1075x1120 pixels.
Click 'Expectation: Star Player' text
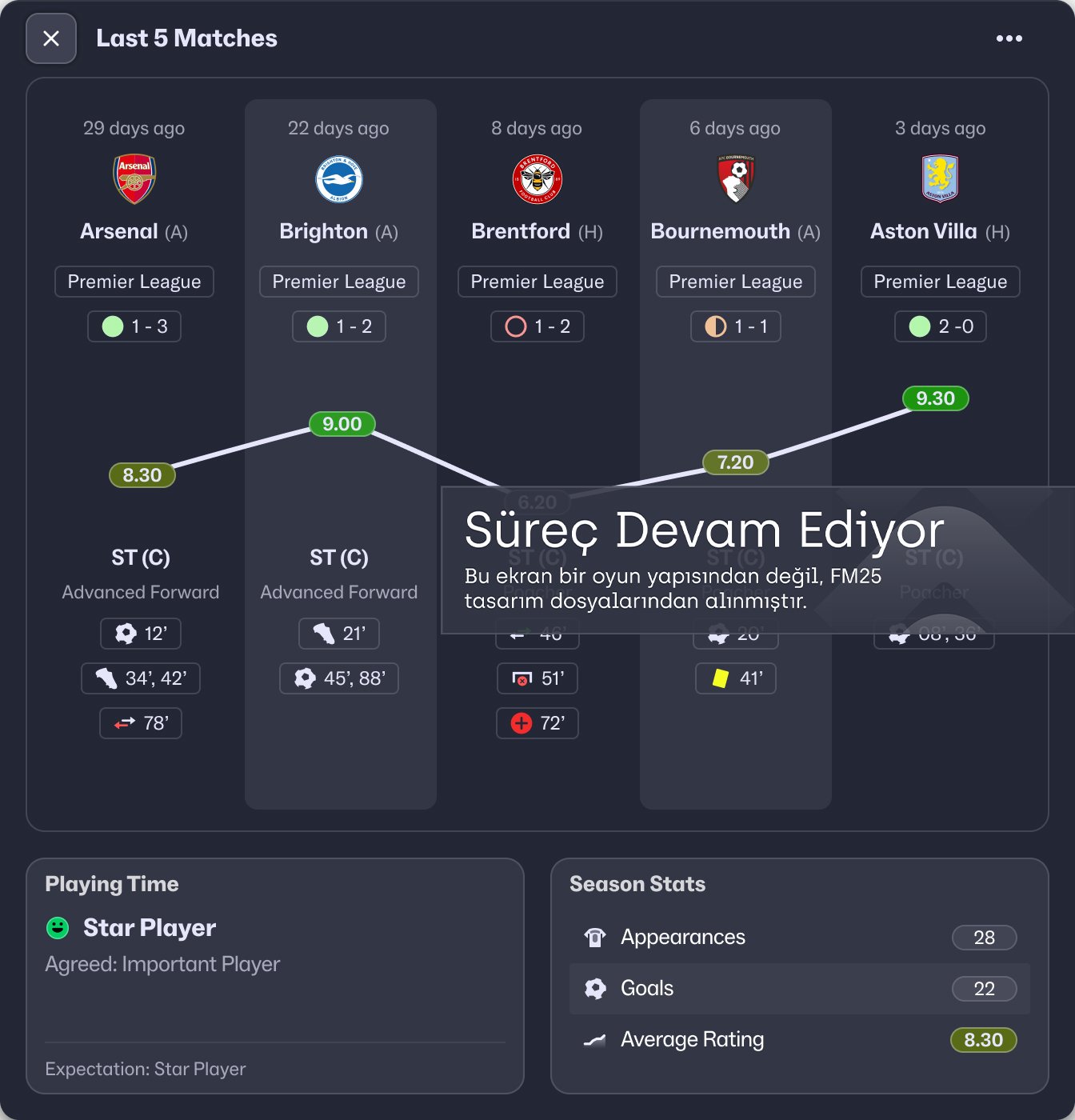tap(146, 1069)
